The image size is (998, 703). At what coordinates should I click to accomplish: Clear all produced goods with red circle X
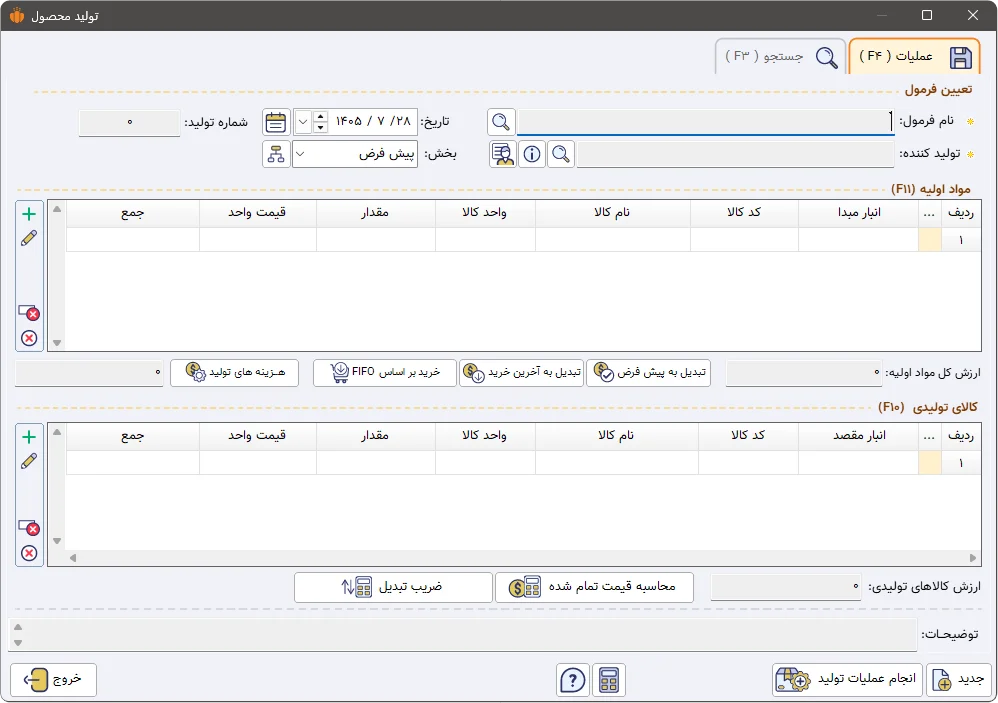[29, 553]
